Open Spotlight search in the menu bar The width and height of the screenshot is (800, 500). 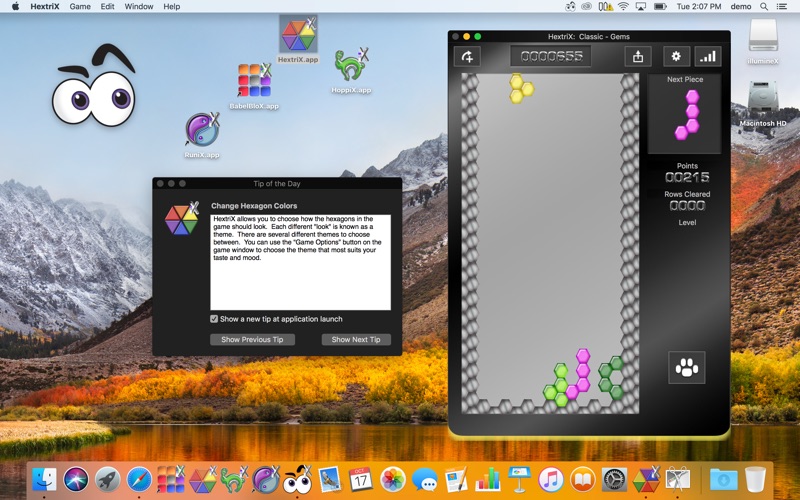pyautogui.click(x=764, y=6)
